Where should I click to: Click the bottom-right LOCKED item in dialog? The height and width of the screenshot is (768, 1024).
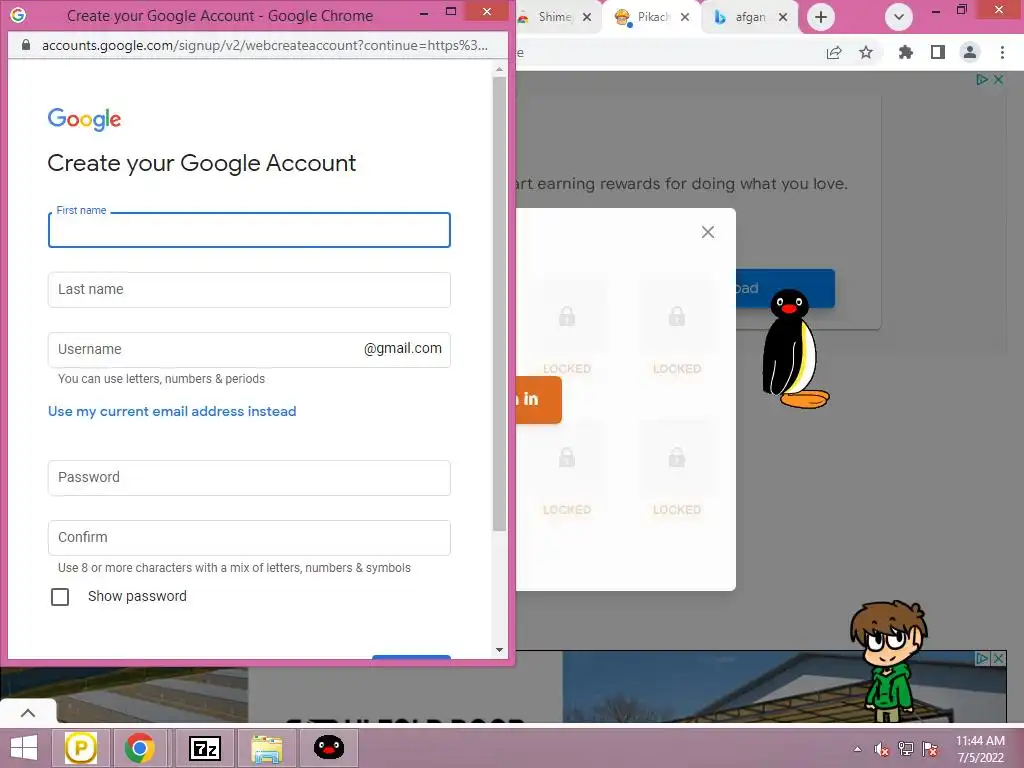[x=677, y=470]
